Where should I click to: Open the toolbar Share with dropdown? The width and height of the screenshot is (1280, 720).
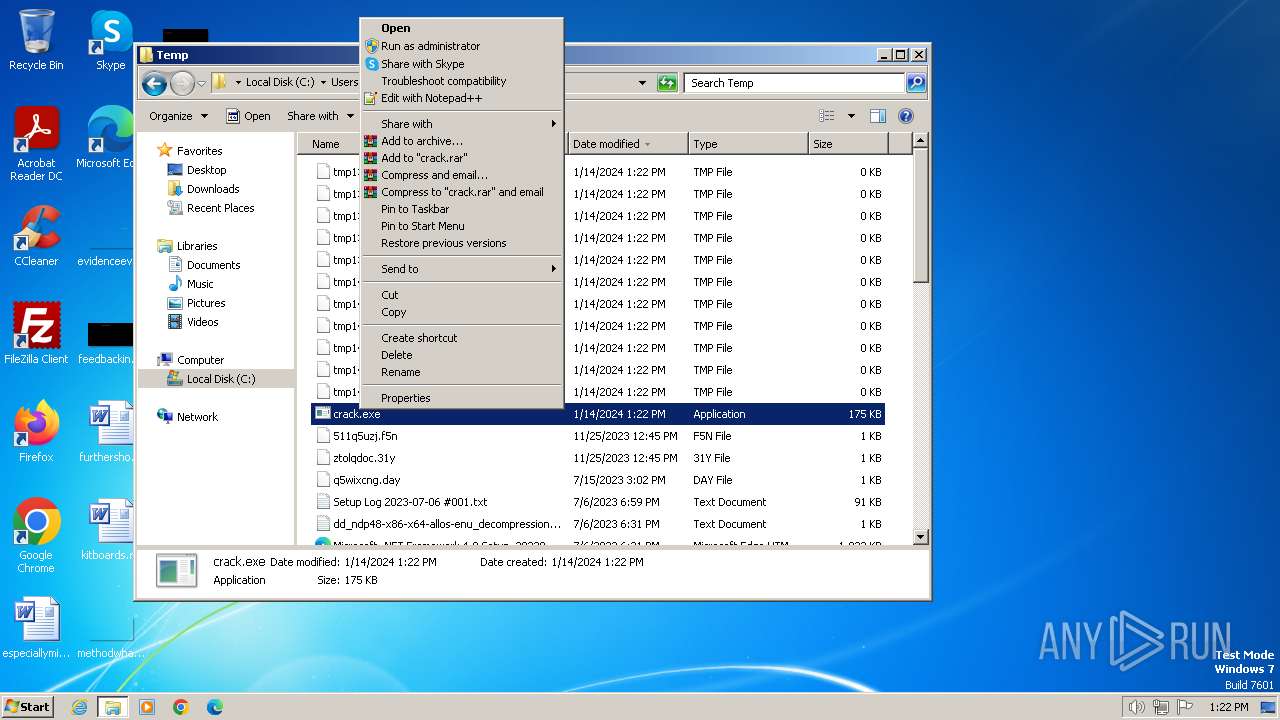[319, 116]
